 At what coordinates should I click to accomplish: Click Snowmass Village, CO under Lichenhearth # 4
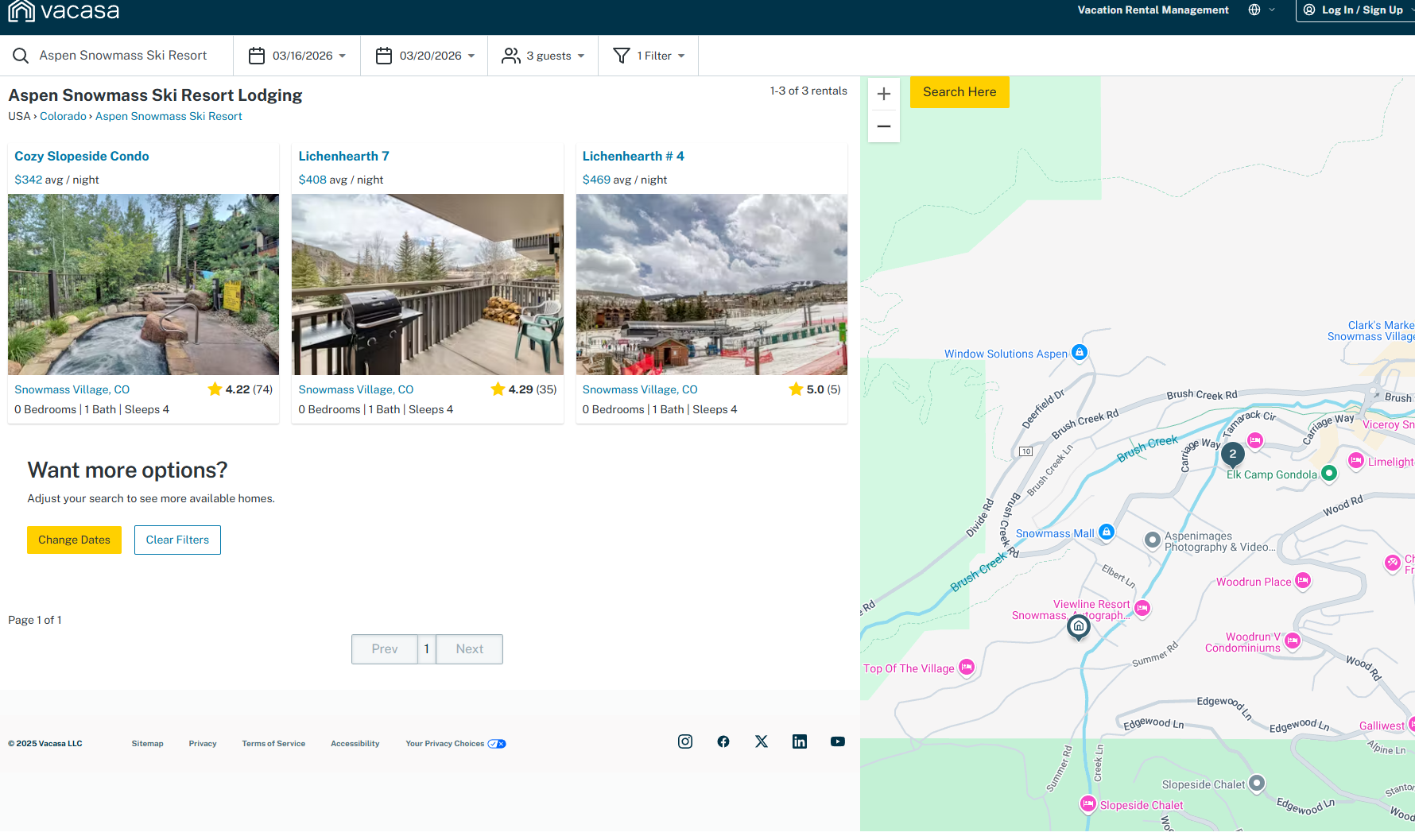coord(640,389)
